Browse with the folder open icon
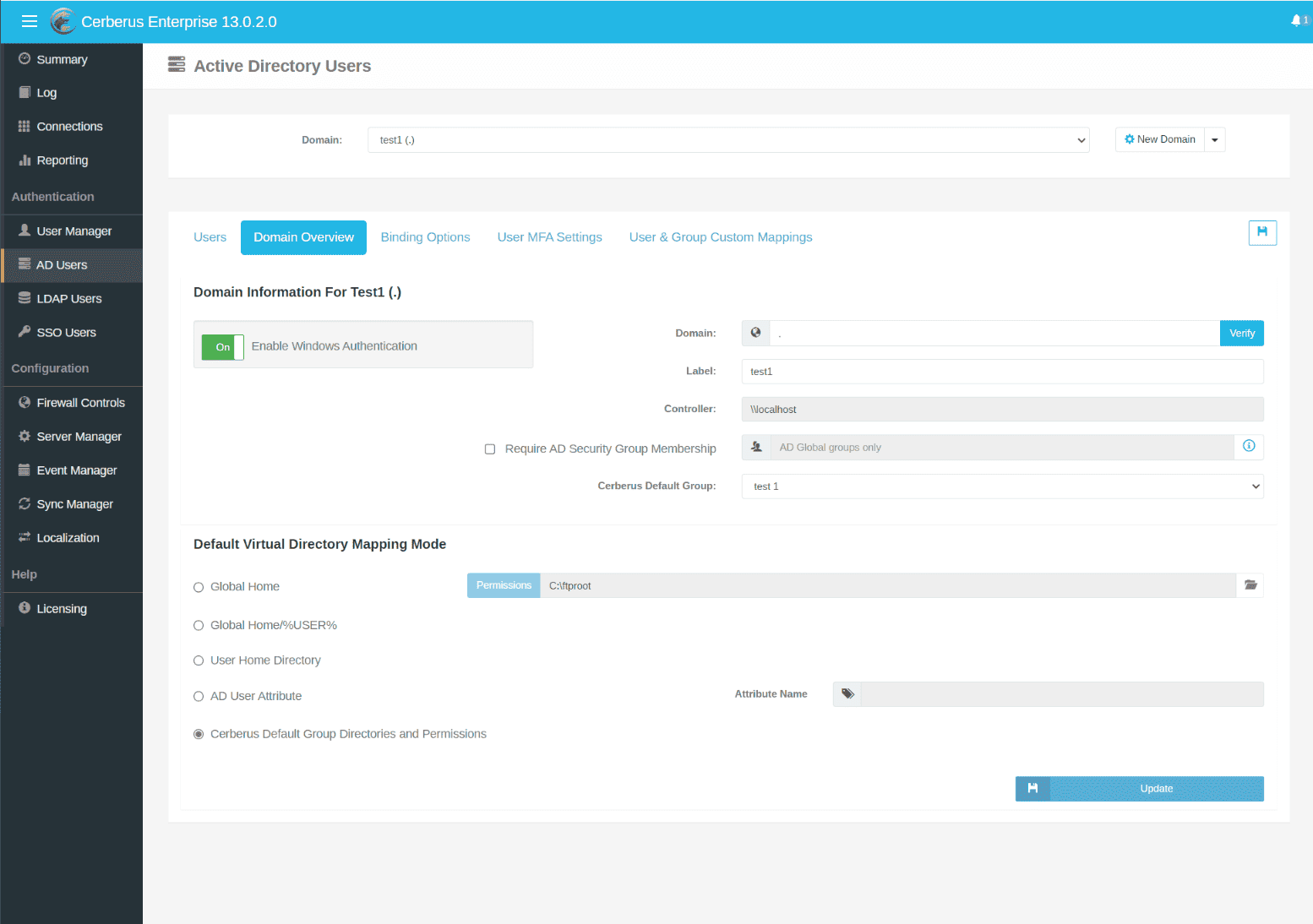This screenshot has height=924, width=1313. pos(1250,585)
